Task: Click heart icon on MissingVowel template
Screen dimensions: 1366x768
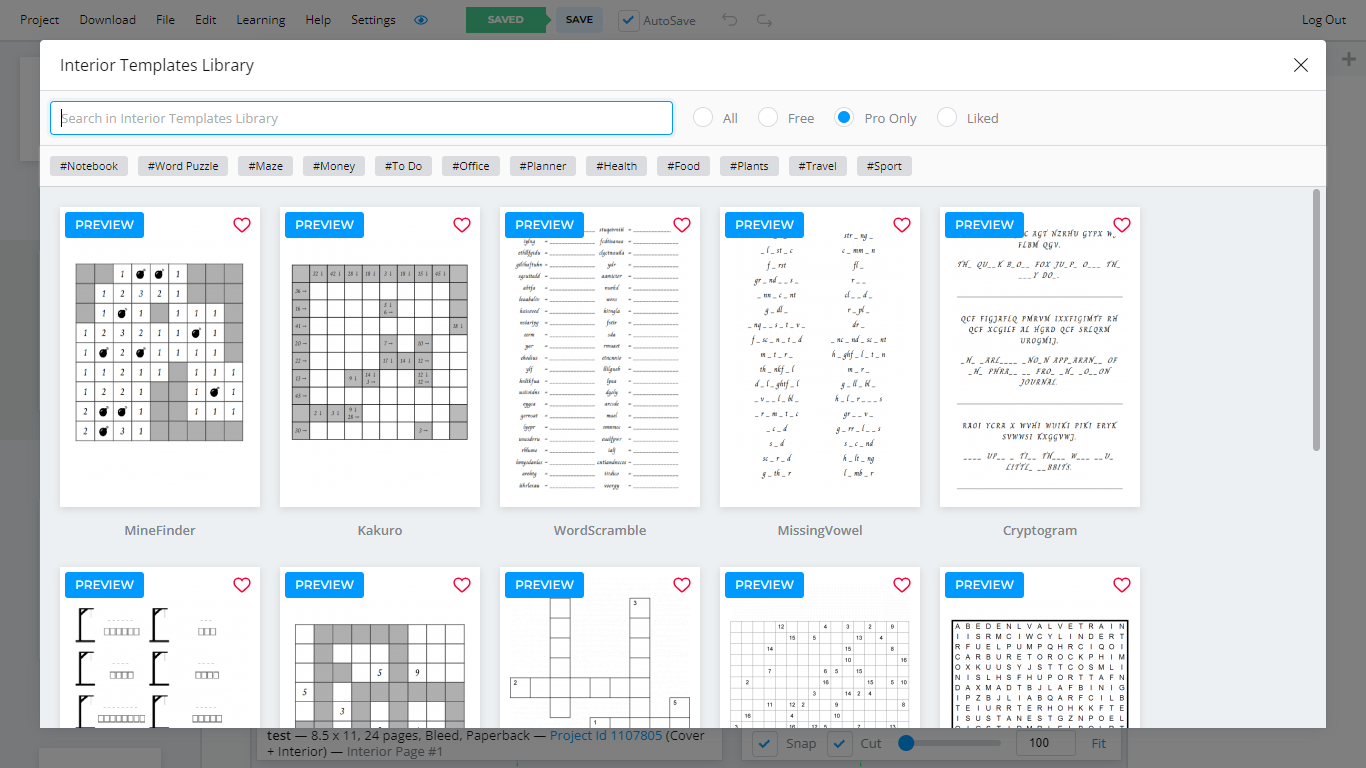Action: point(902,225)
